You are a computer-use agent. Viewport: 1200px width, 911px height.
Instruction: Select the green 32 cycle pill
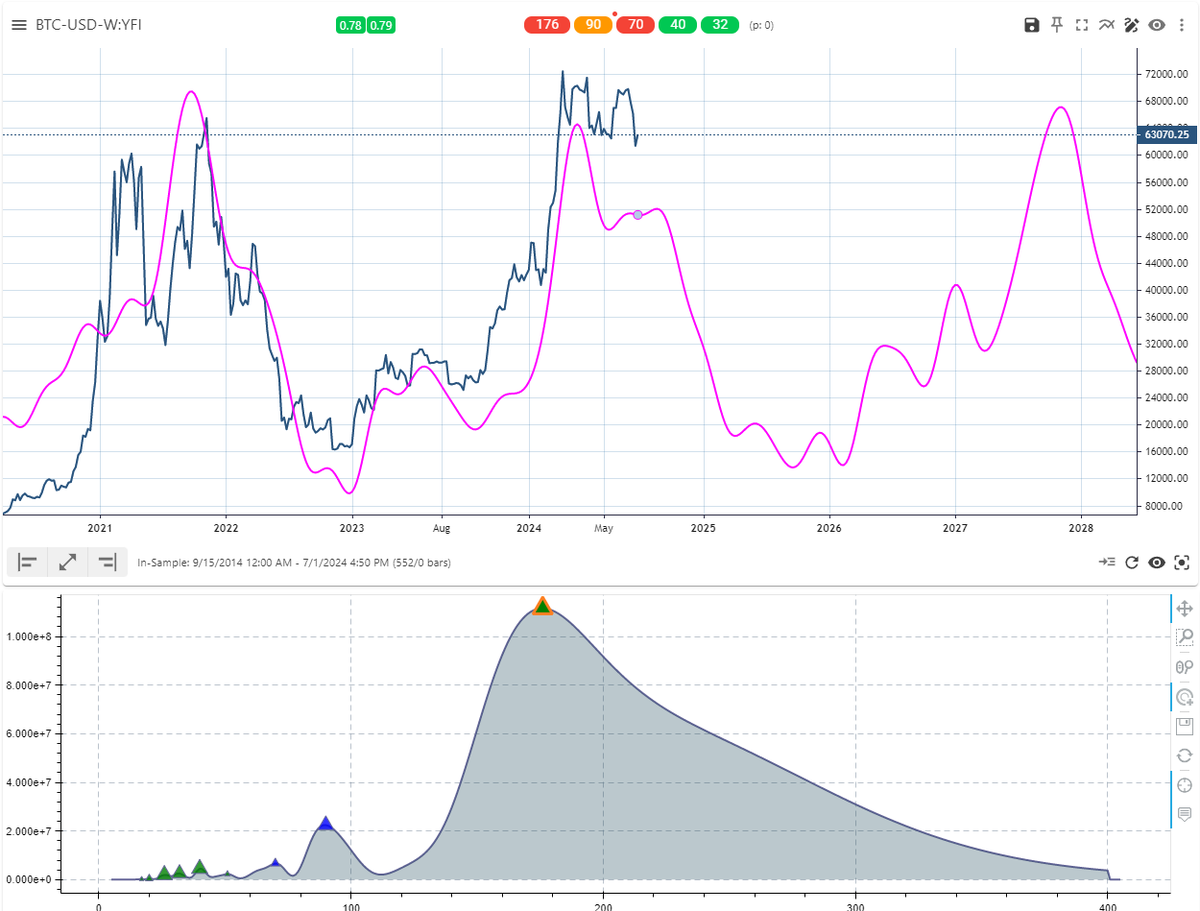pyautogui.click(x=721, y=25)
